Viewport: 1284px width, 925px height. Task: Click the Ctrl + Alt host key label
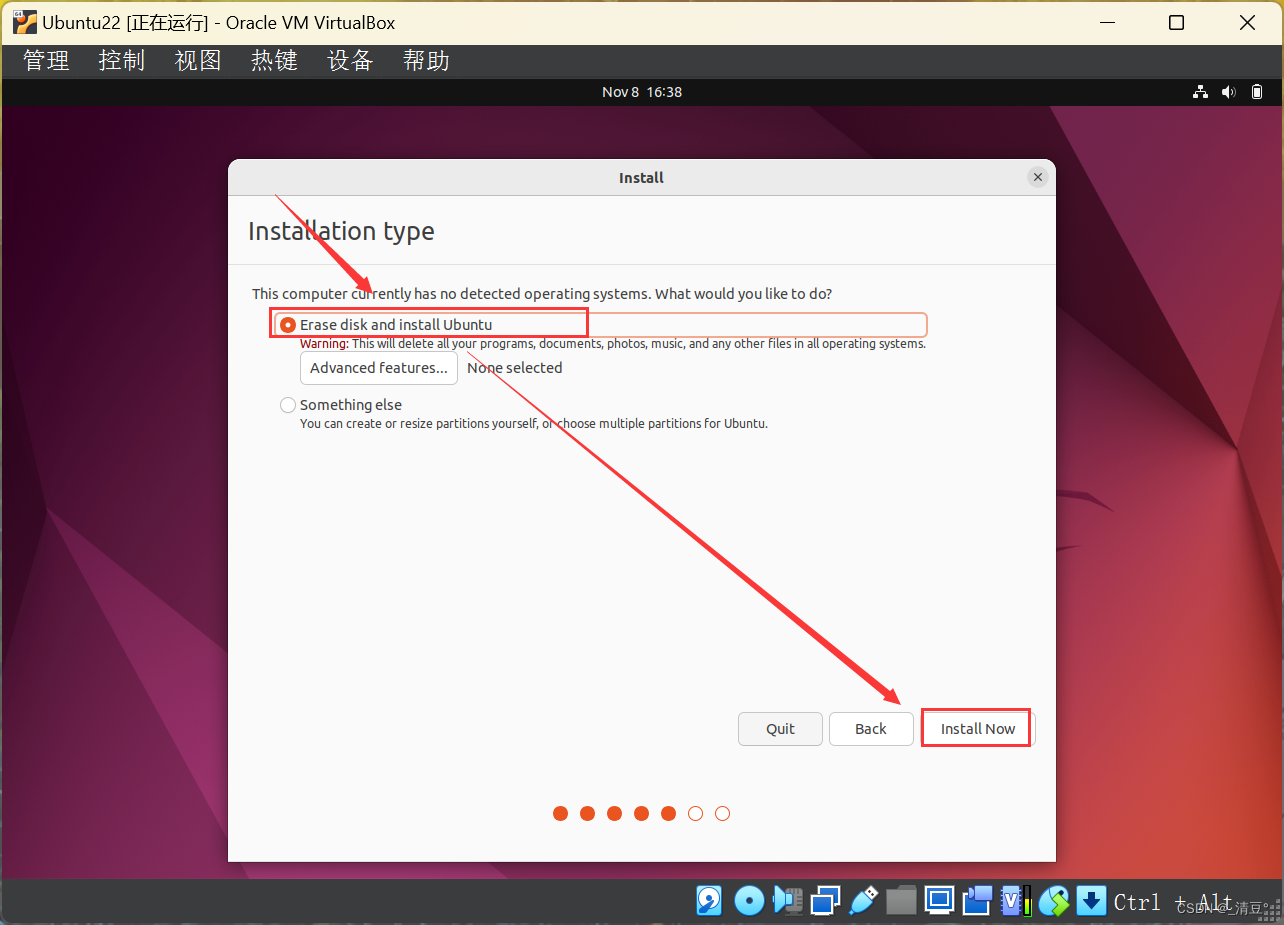tap(1173, 902)
